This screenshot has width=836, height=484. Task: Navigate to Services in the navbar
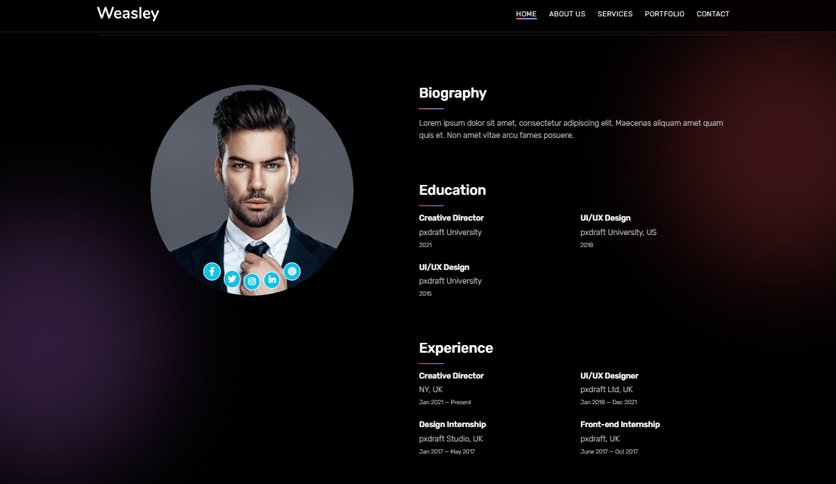point(615,14)
